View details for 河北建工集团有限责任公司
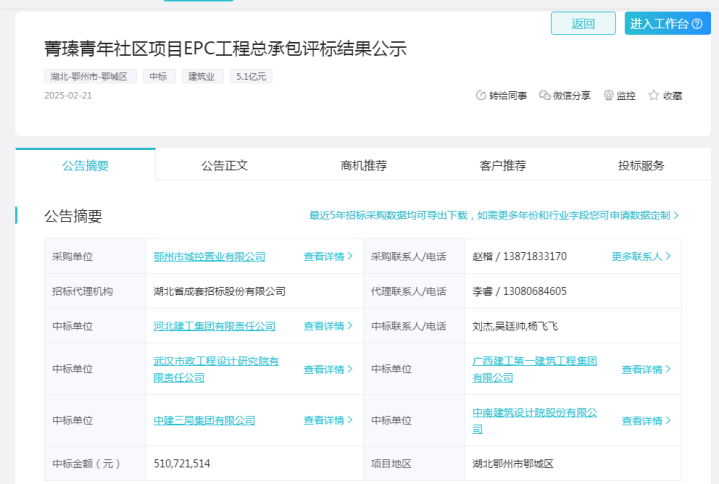This screenshot has height=484, width=719. pyautogui.click(x=328, y=326)
